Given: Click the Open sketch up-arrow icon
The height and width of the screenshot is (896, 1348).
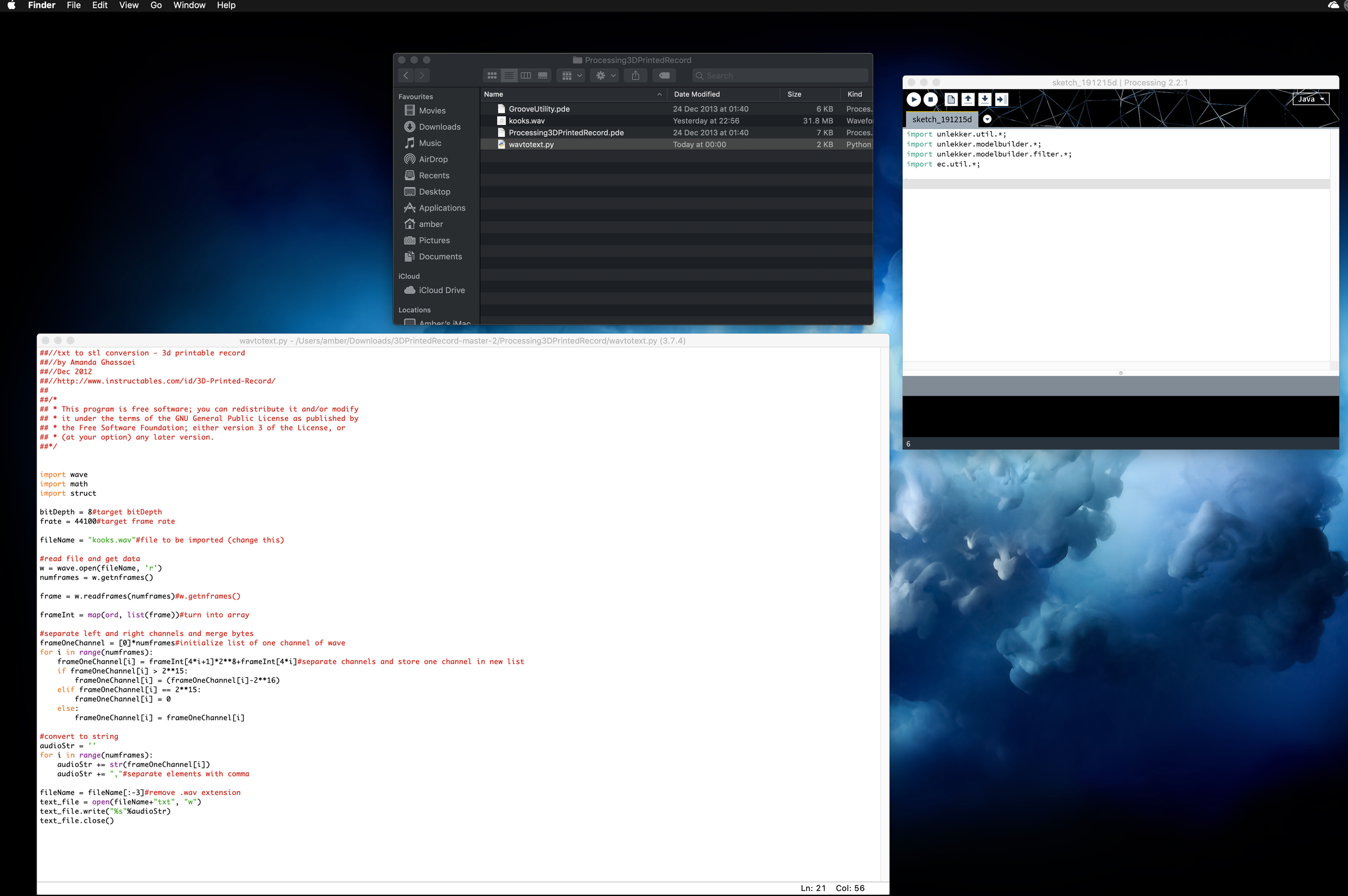Looking at the screenshot, I should [968, 99].
